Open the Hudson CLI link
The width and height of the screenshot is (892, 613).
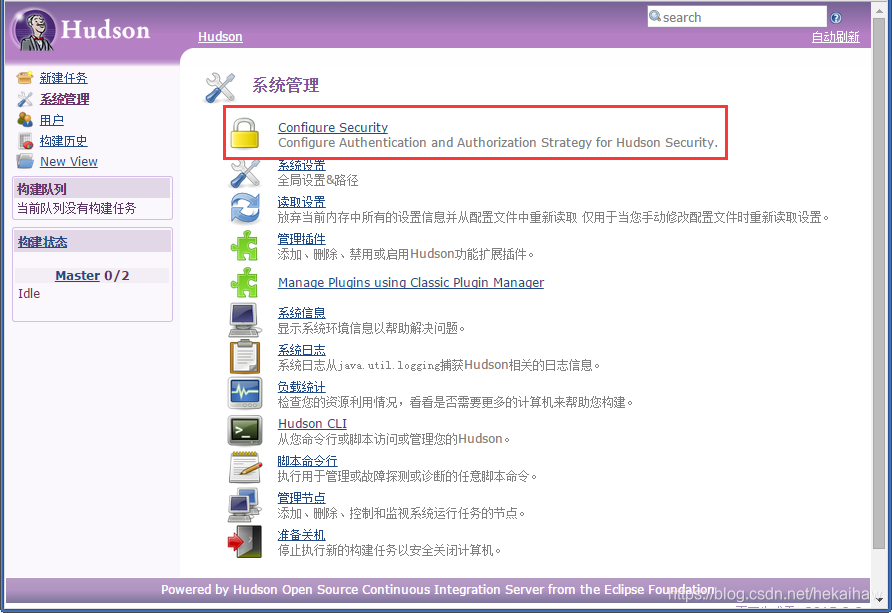[x=312, y=424]
